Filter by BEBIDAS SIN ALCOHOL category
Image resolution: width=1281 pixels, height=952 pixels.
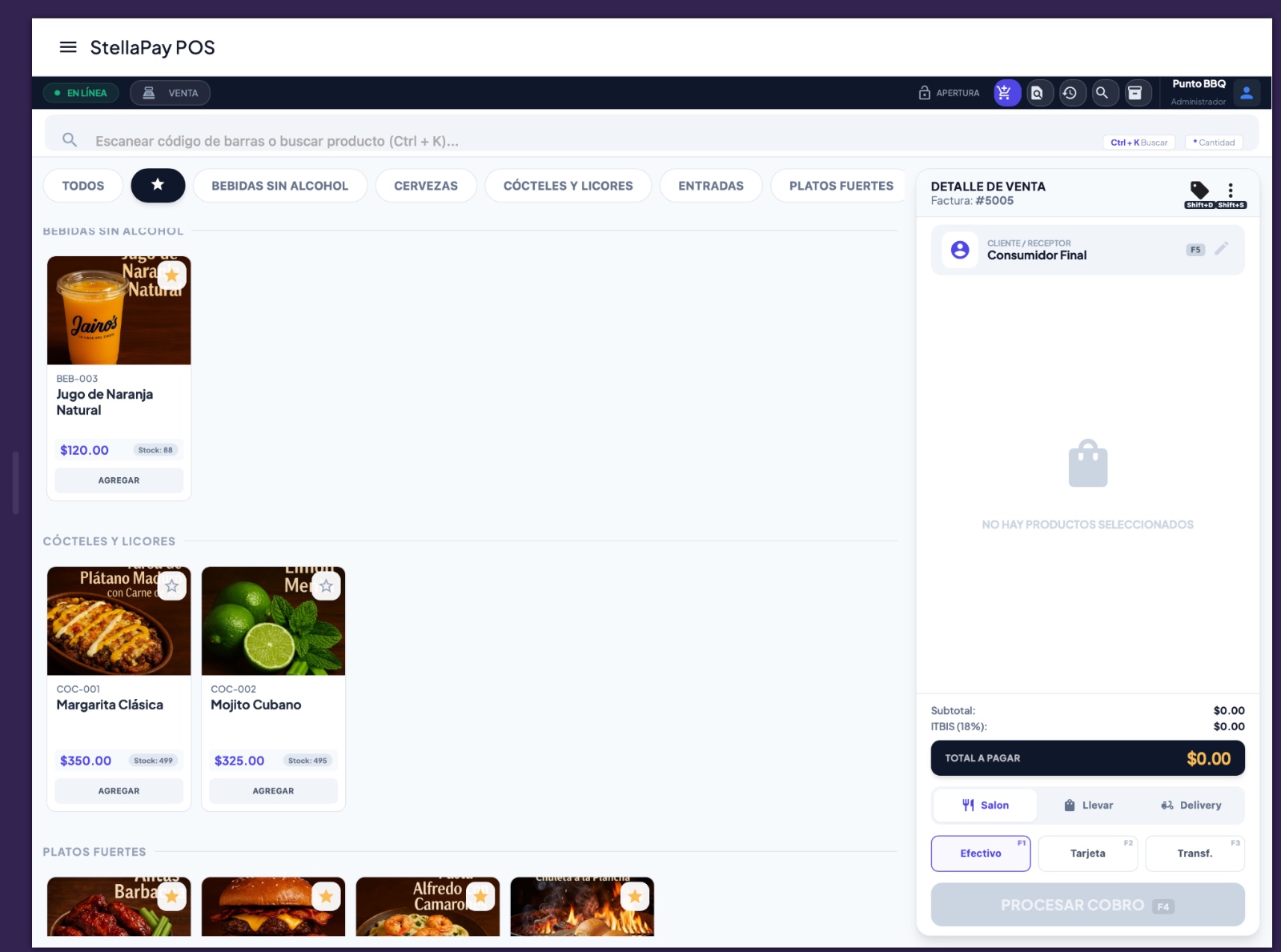click(x=280, y=186)
